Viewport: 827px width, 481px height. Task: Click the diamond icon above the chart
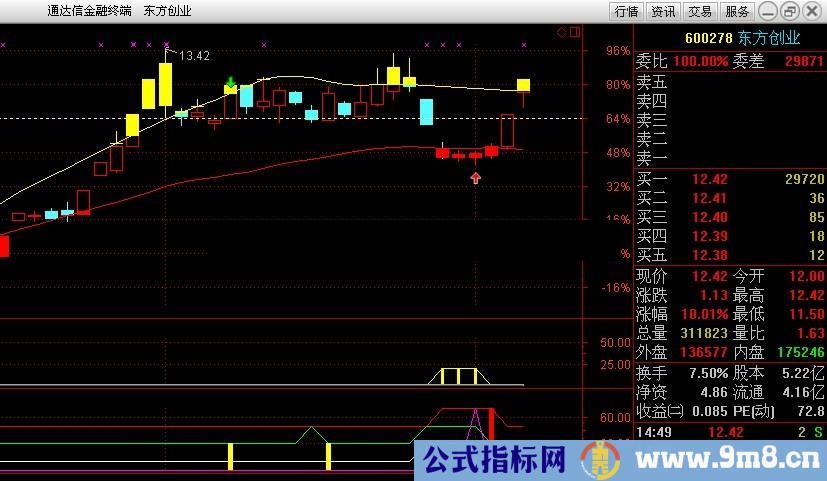pos(562,33)
